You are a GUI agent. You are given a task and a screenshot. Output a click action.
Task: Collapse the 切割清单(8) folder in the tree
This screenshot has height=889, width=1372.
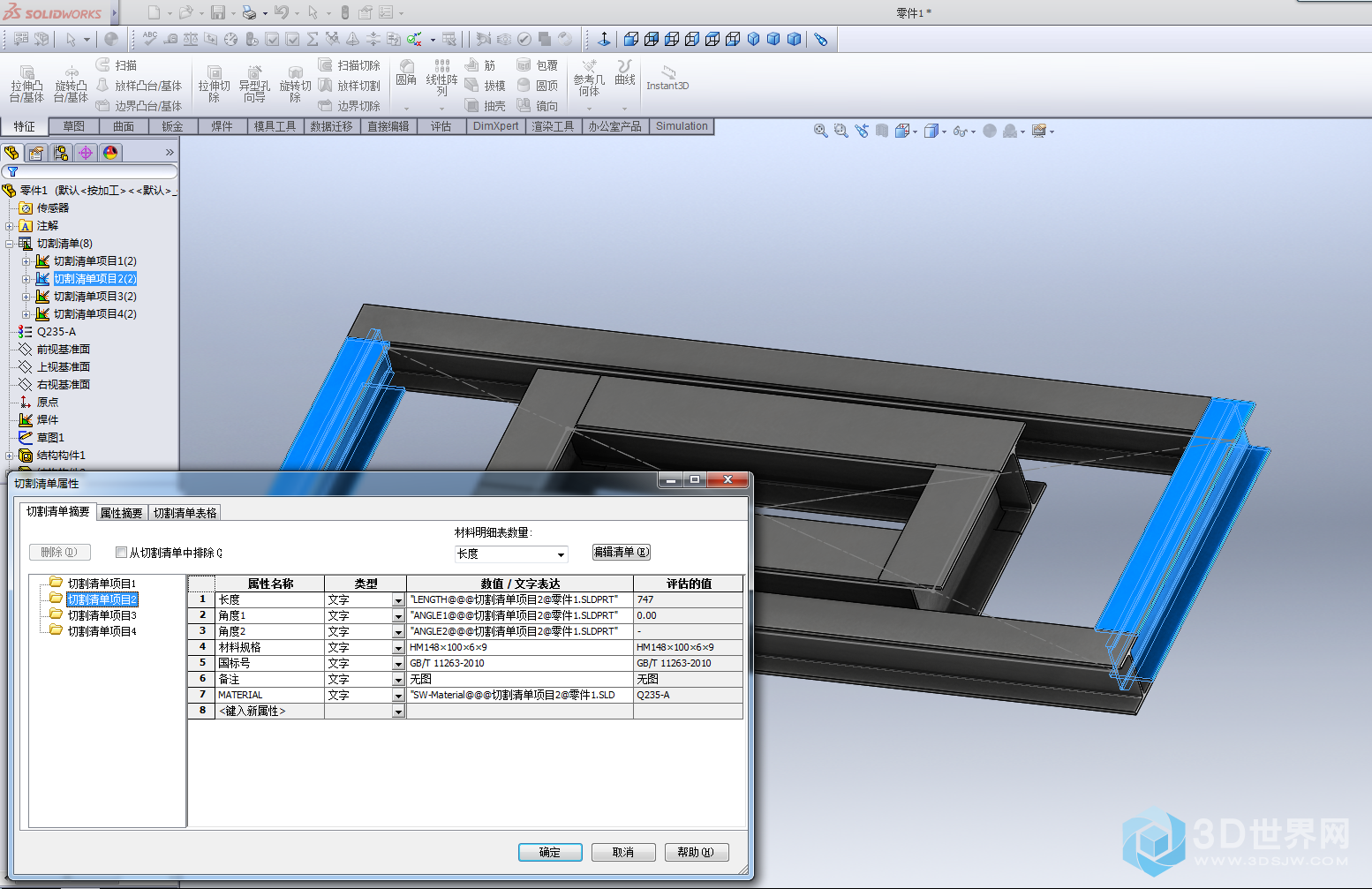(x=9, y=244)
